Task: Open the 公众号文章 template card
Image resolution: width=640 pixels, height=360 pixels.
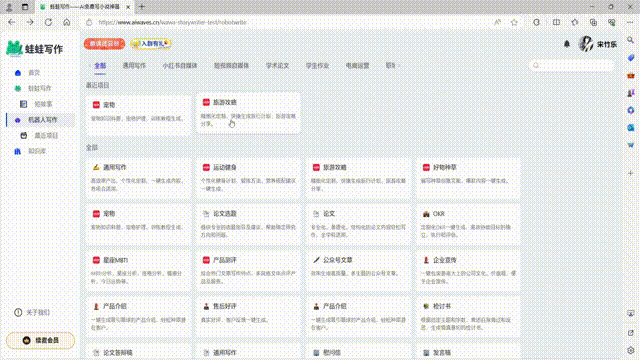Action: coord(358,271)
